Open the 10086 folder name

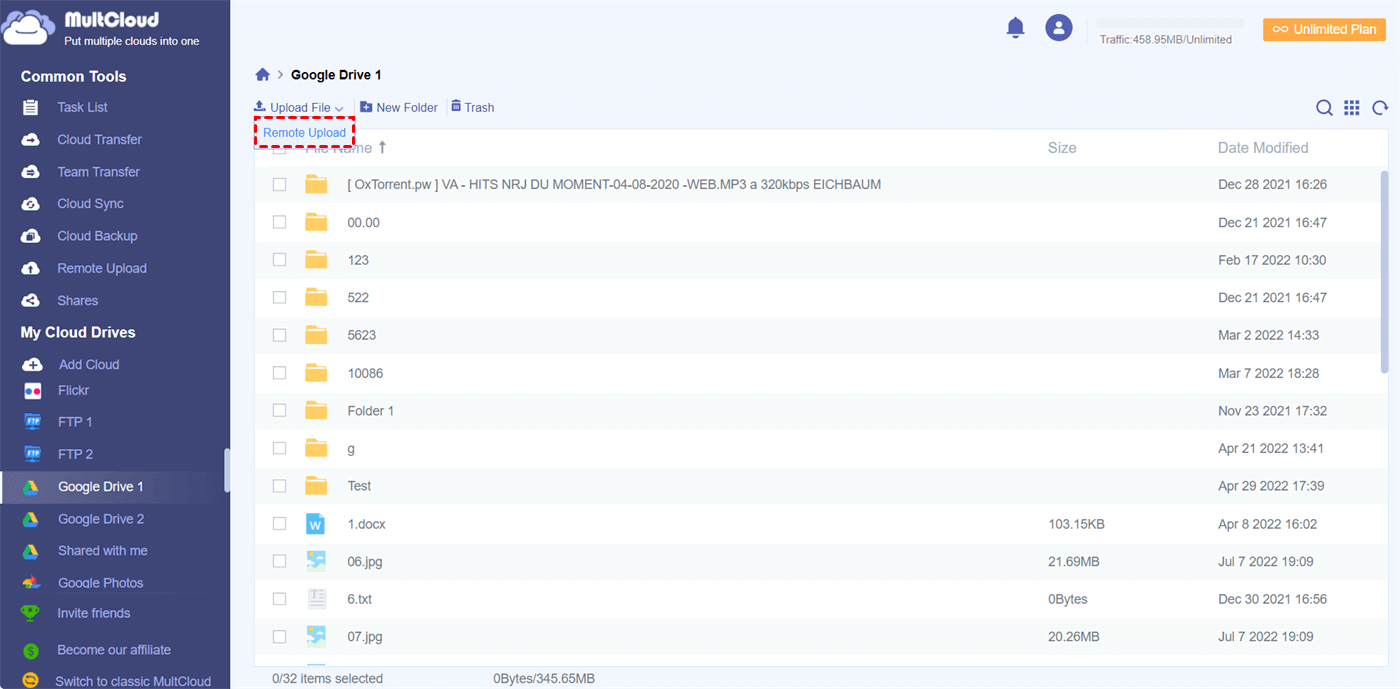click(x=365, y=373)
